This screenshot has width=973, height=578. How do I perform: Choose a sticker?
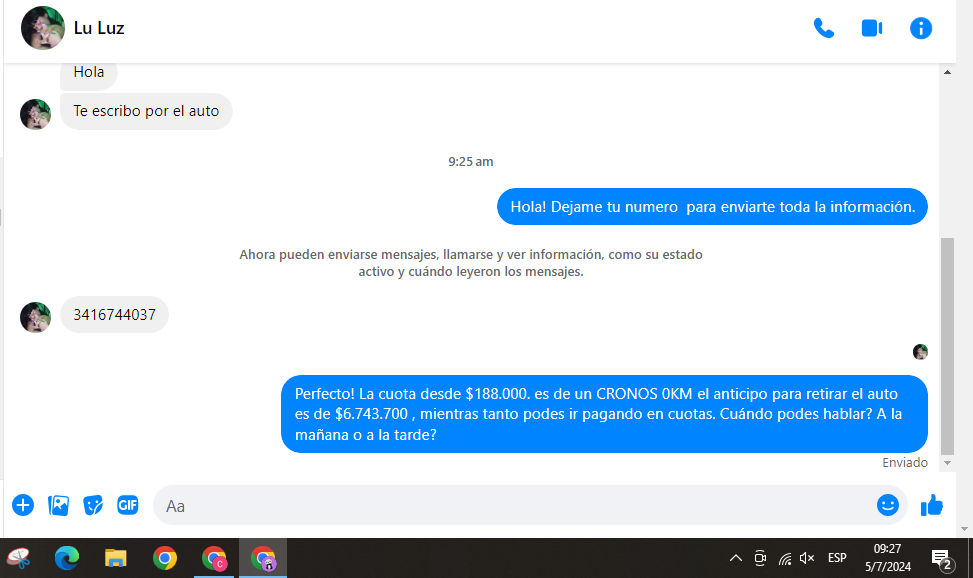[x=93, y=505]
